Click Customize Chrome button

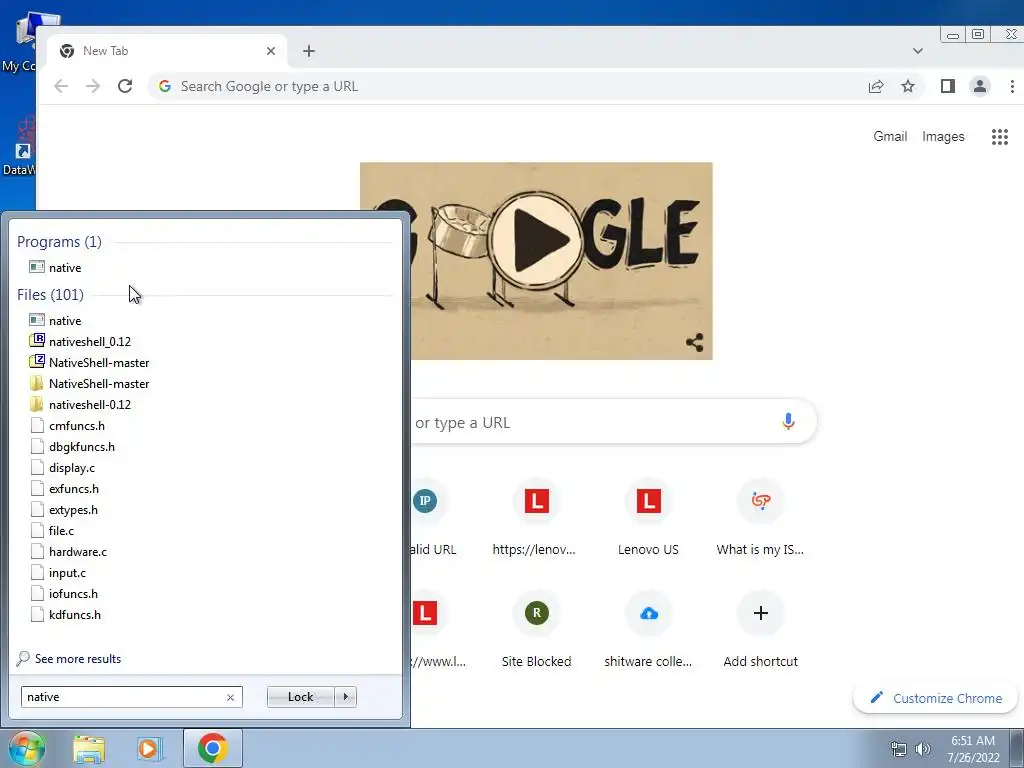pos(936,698)
